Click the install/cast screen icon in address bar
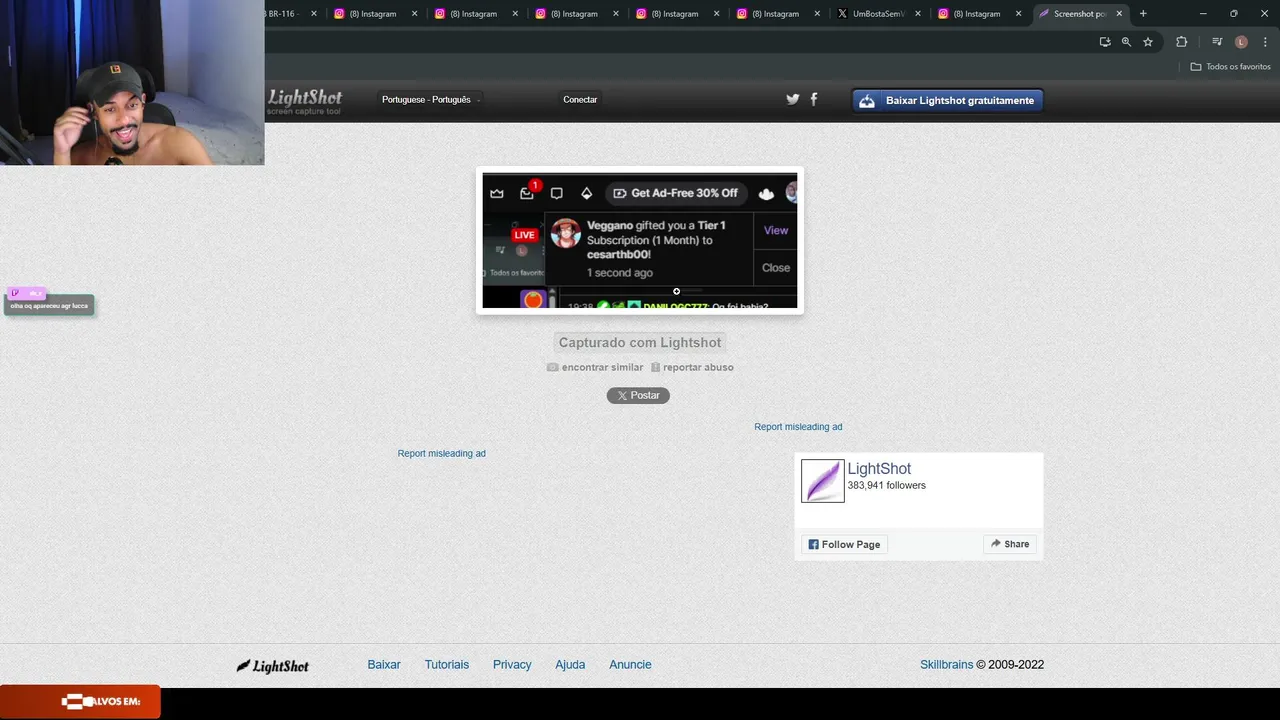The width and height of the screenshot is (1280, 720). (1105, 42)
